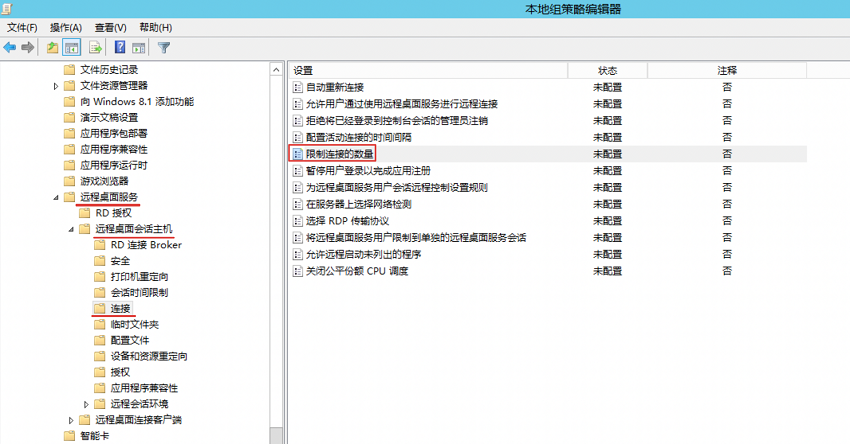This screenshot has width=850, height=444.
Task: Open the 帮助(H) menu
Action: point(156,28)
